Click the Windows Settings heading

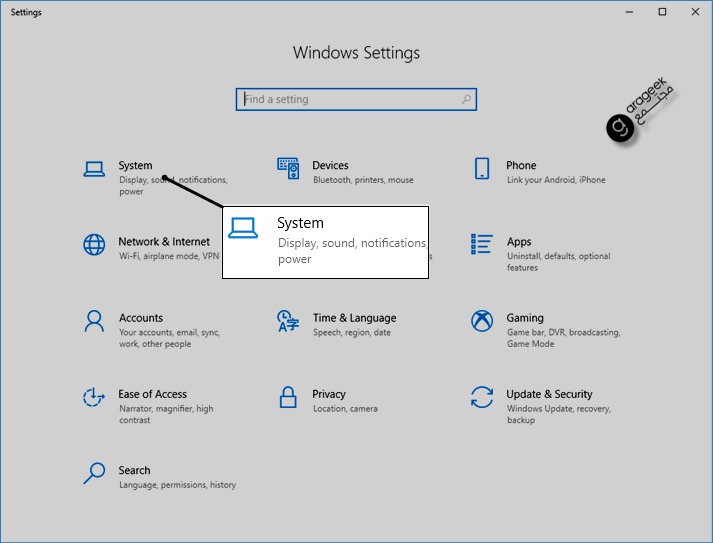coord(356,53)
